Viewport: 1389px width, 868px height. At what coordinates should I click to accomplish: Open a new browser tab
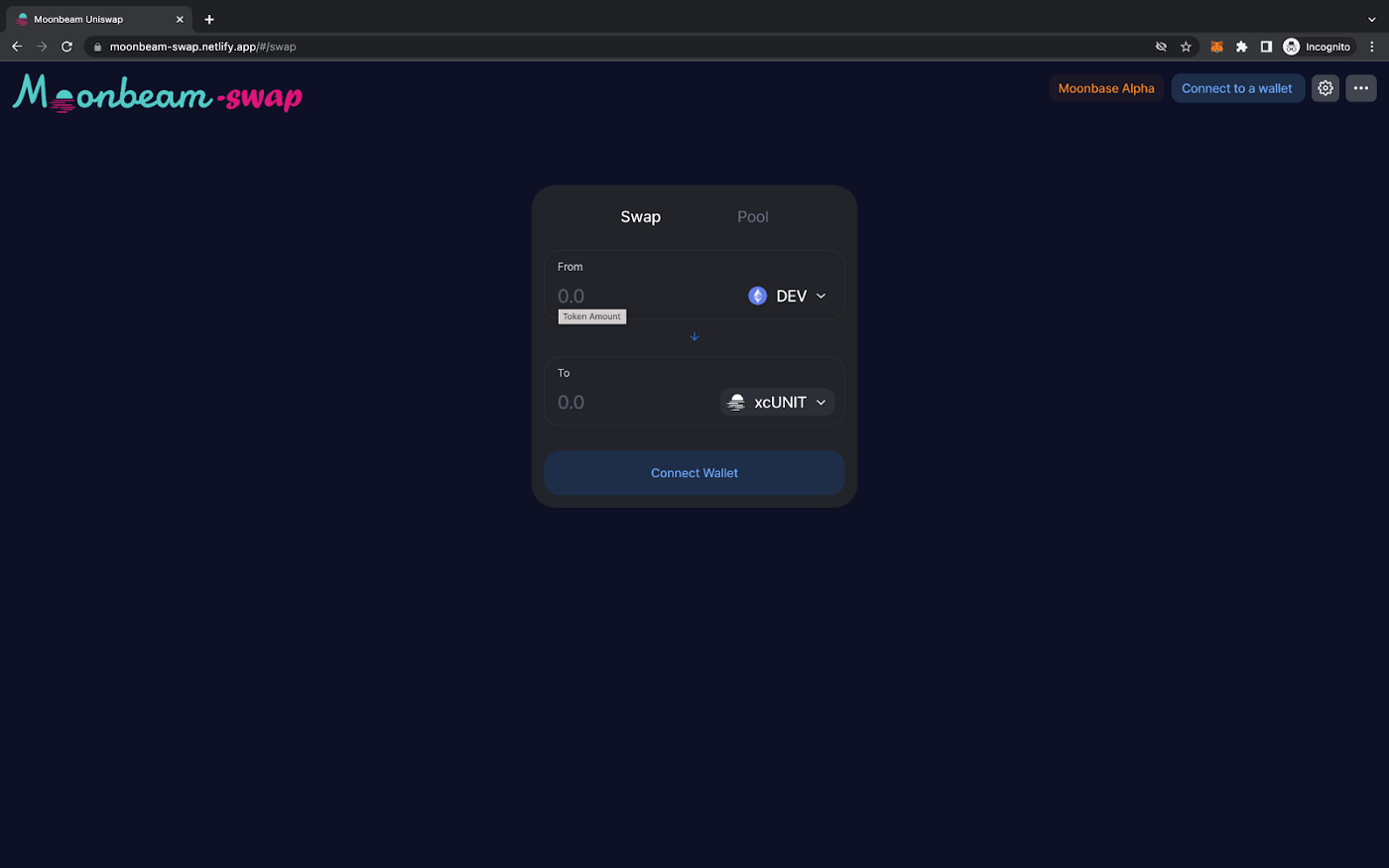click(209, 19)
